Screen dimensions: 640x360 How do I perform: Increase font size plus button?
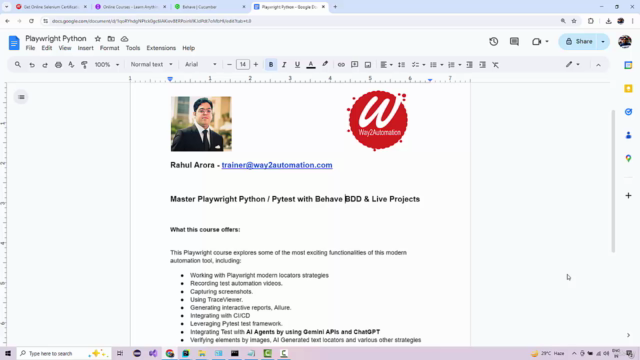tap(256, 64)
